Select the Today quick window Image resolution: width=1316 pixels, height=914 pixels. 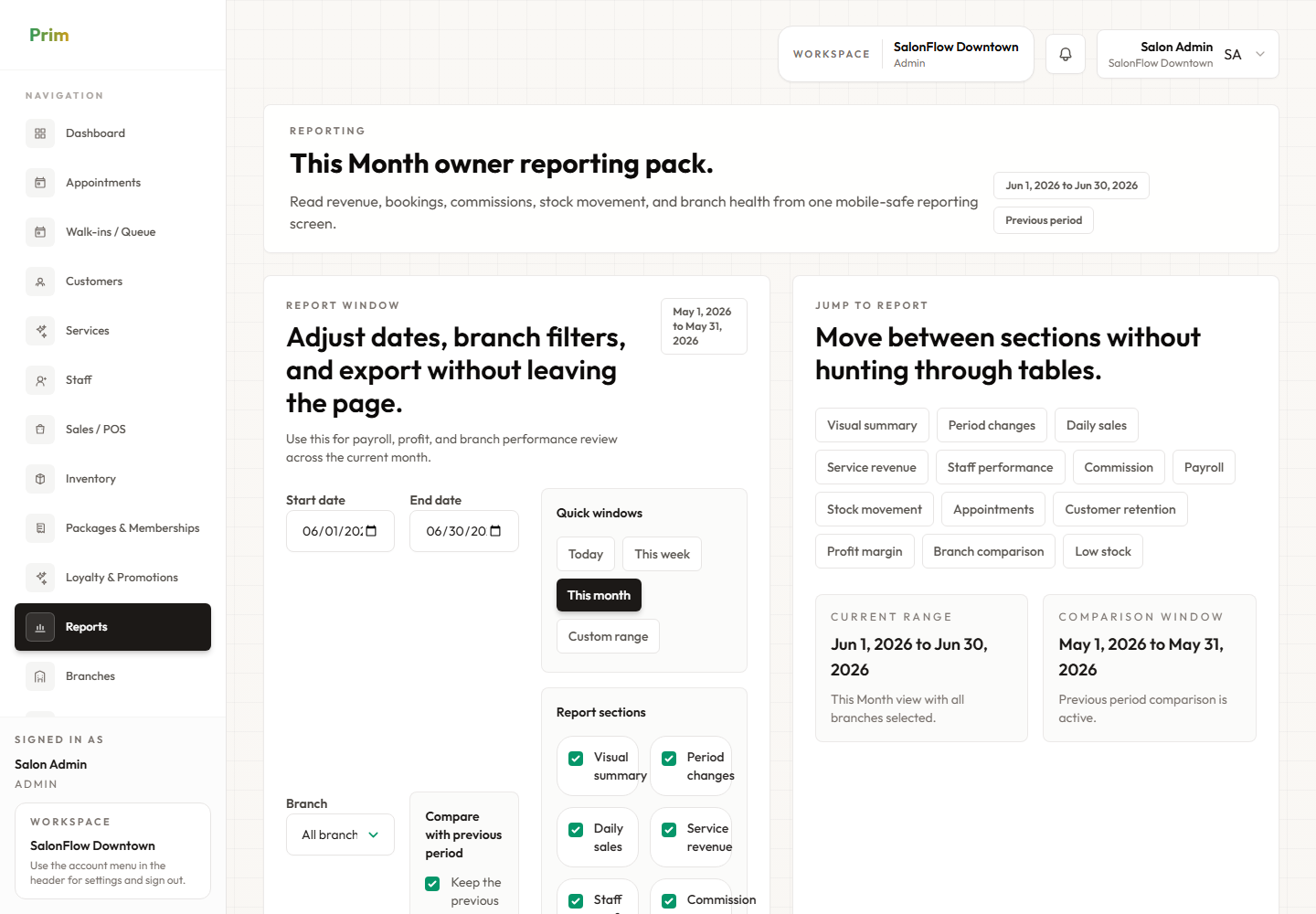pos(586,554)
